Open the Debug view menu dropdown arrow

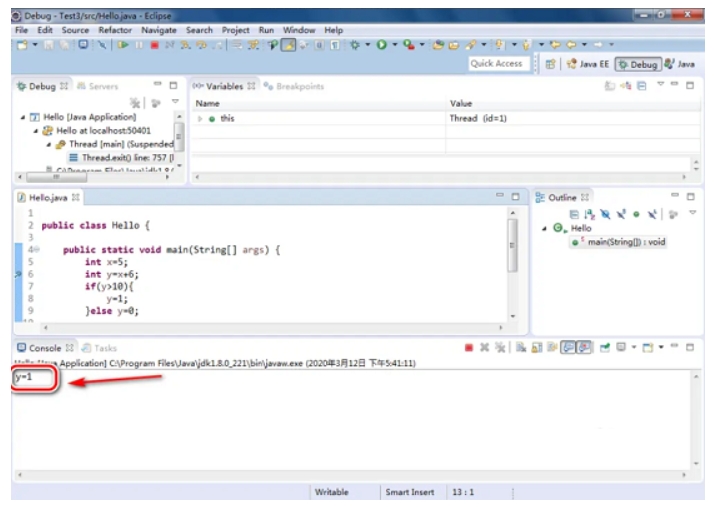(175, 102)
